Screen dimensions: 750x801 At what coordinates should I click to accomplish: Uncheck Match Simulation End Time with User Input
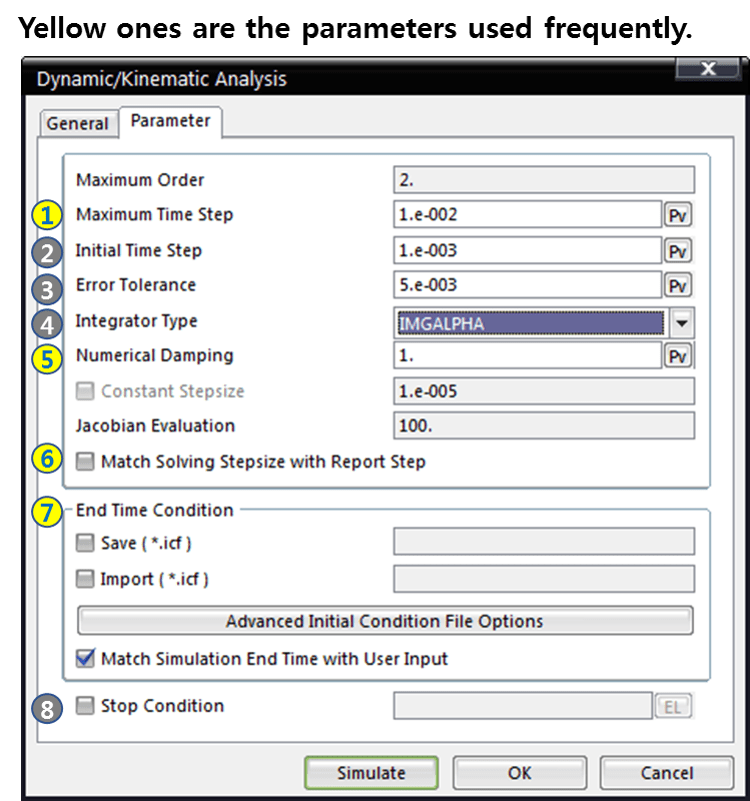point(85,658)
